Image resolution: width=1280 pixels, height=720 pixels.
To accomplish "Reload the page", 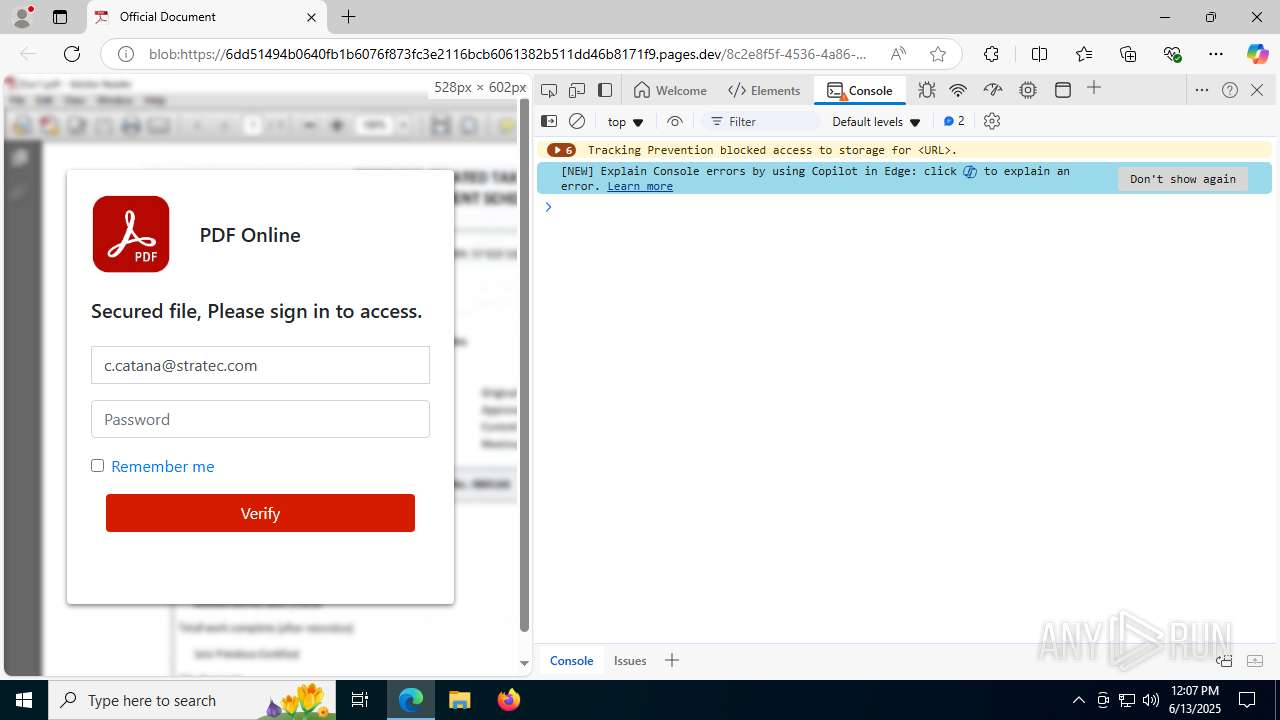I will [72, 54].
